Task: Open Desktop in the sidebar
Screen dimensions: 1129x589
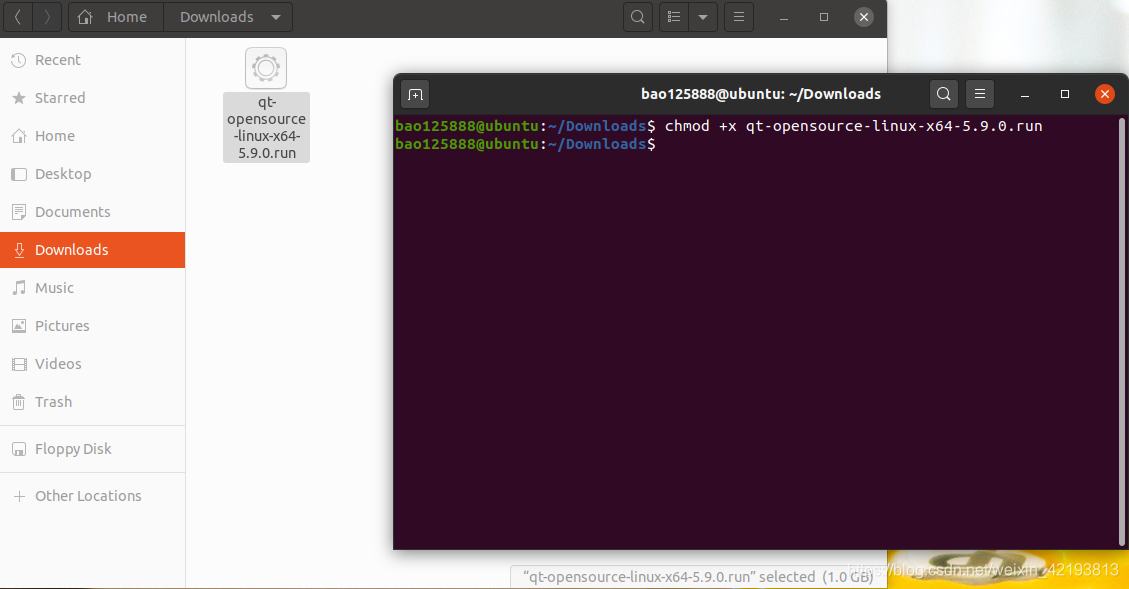Action: 92,174
